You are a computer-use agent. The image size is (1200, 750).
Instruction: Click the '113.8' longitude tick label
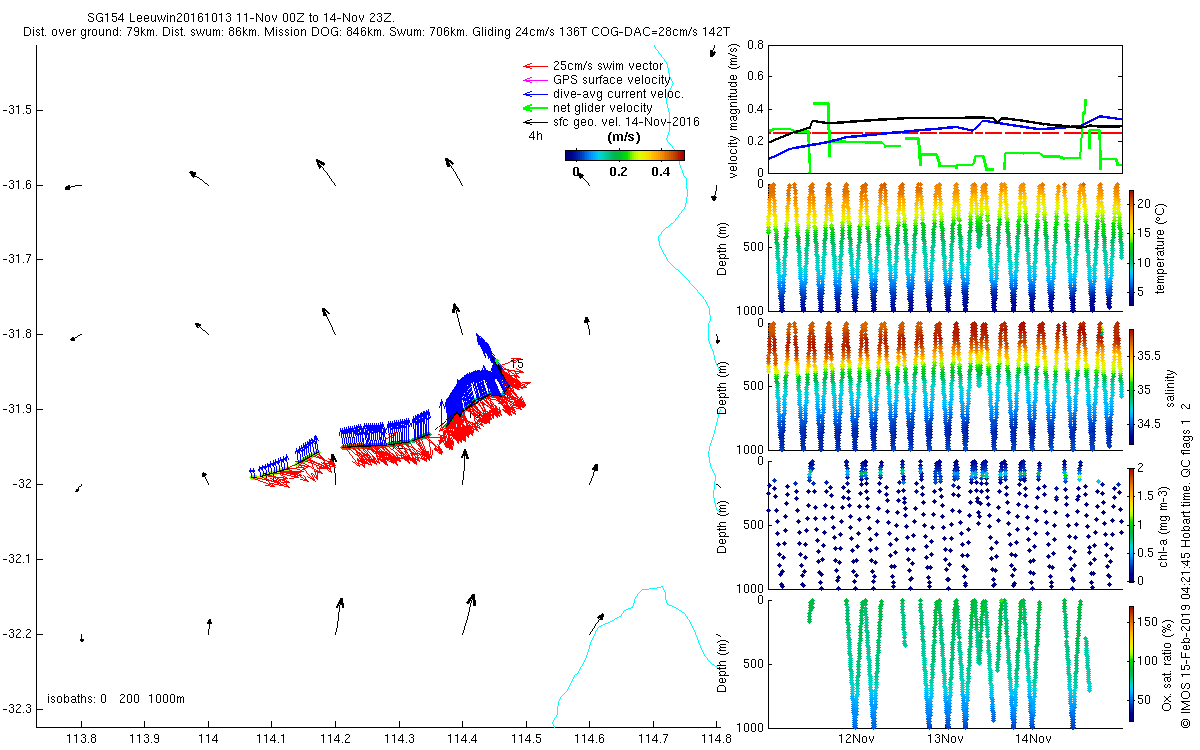[x=81, y=739]
